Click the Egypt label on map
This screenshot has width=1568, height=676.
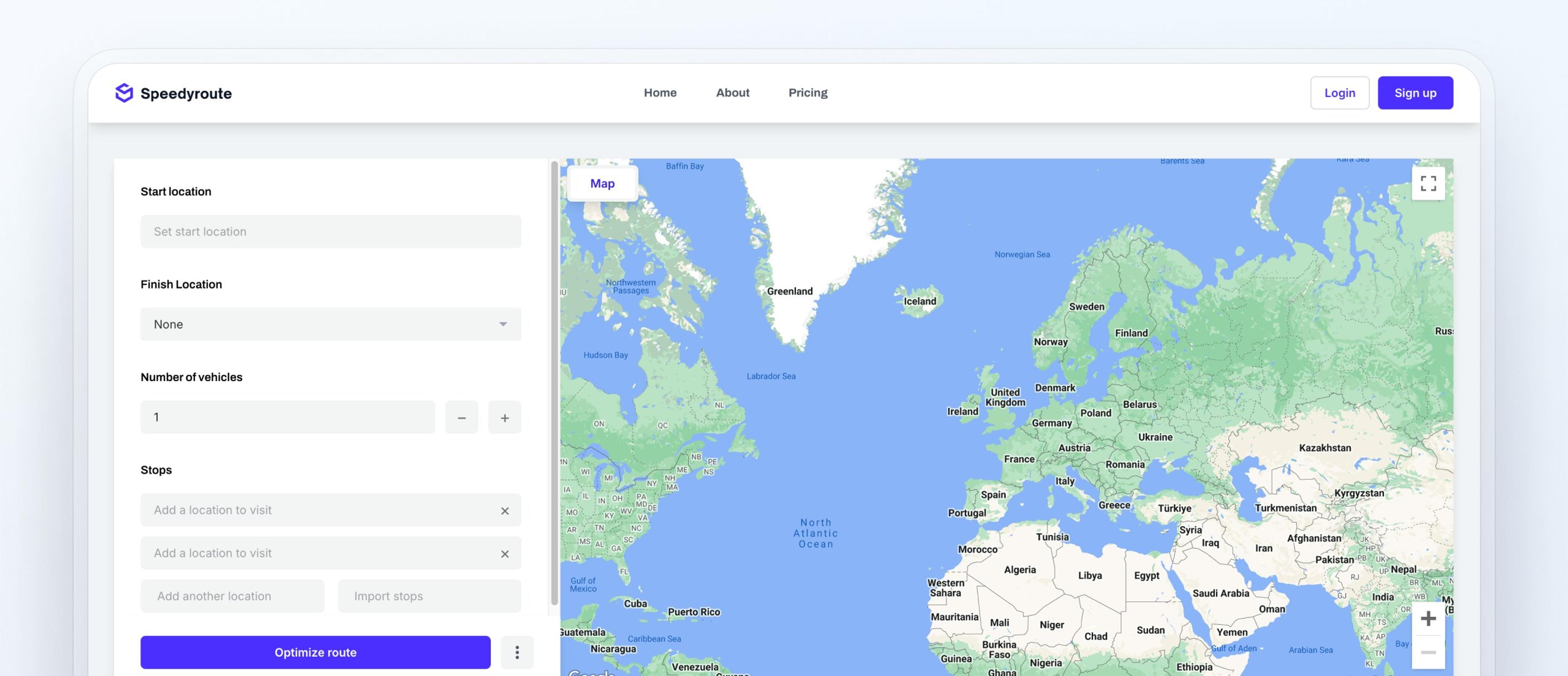coord(1146,575)
